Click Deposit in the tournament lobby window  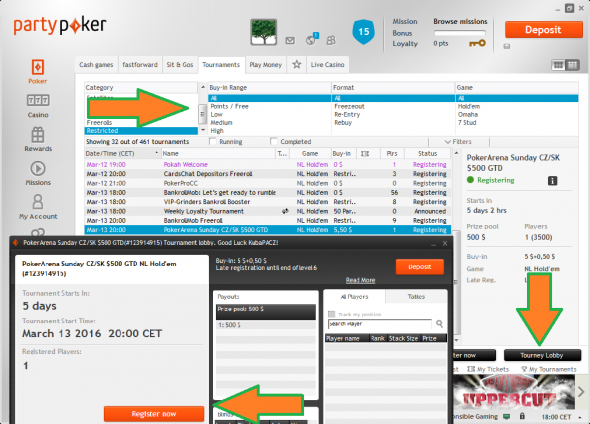[420, 267]
